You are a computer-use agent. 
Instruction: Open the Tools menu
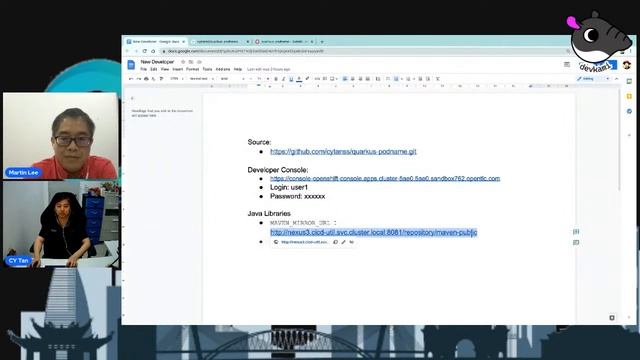pos(207,69)
